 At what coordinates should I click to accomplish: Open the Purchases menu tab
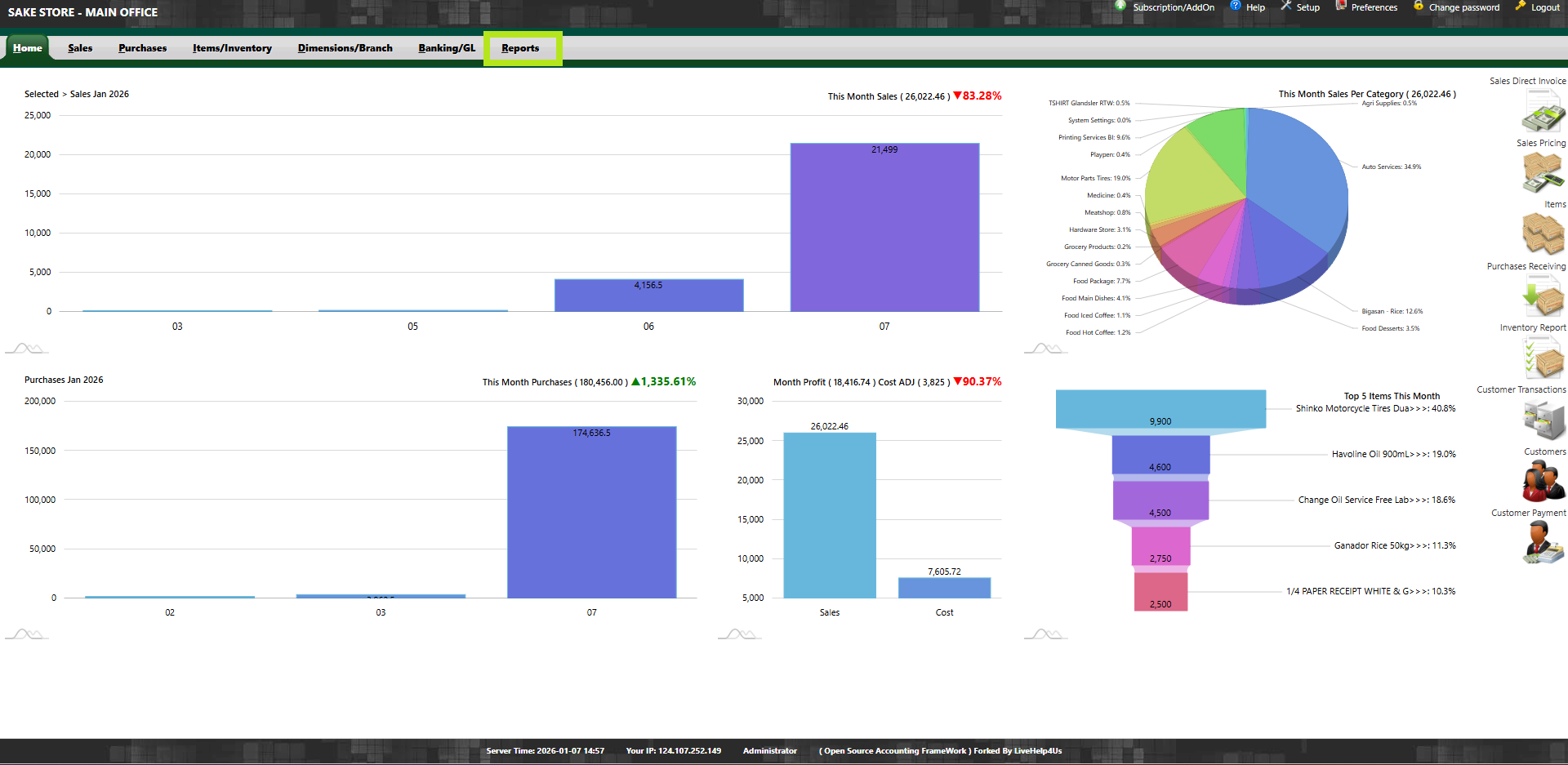coord(142,48)
